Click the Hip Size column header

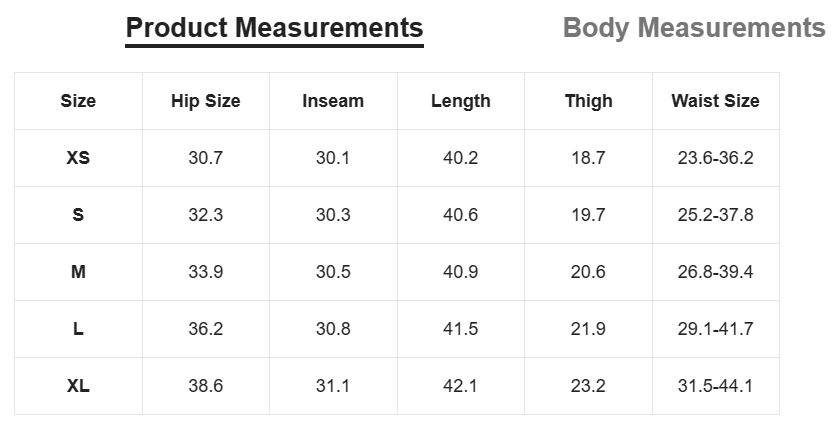[206, 101]
